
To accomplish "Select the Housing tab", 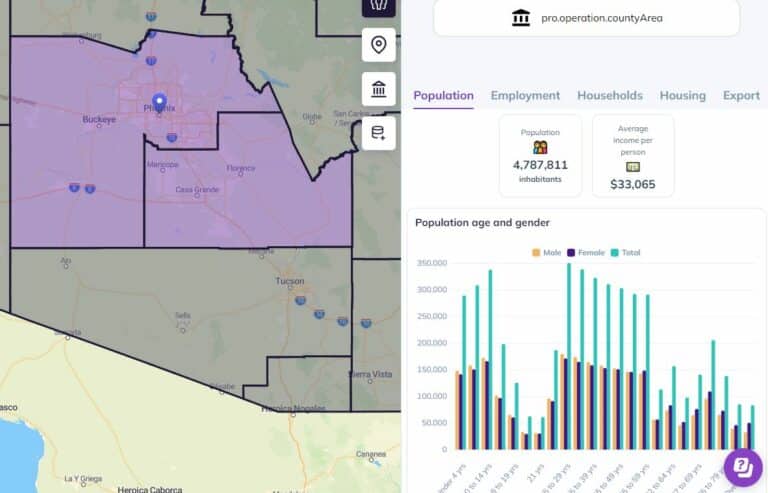I will [683, 95].
